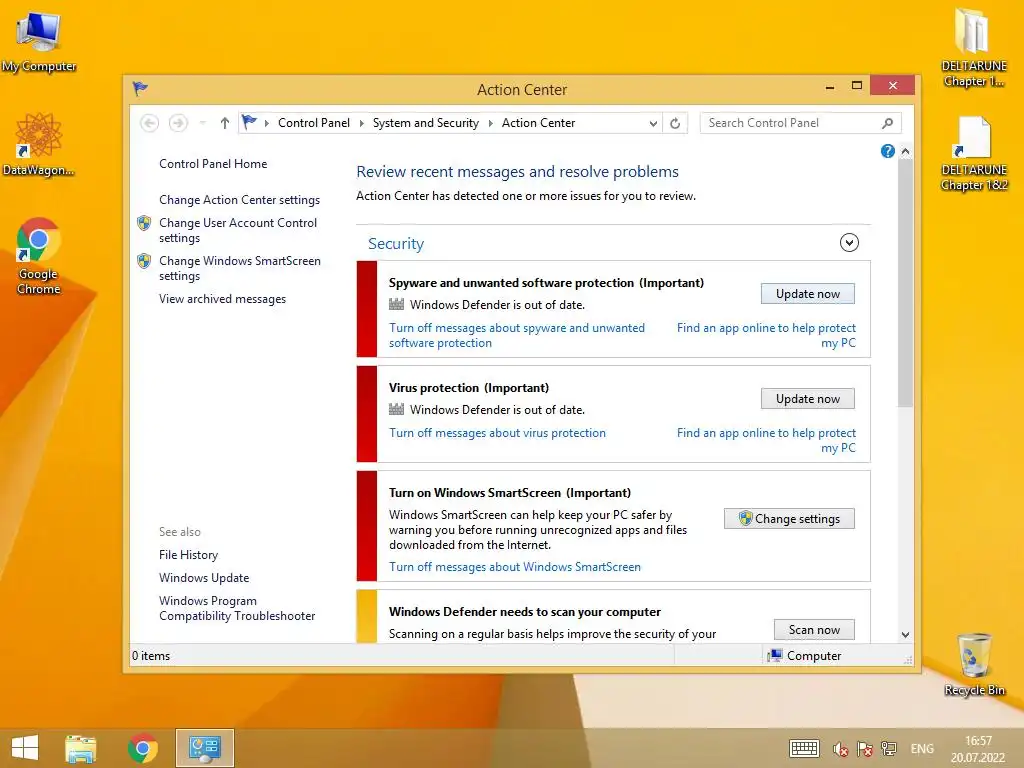The height and width of the screenshot is (768, 1024).
Task: Open File History link
Action: [x=188, y=554]
